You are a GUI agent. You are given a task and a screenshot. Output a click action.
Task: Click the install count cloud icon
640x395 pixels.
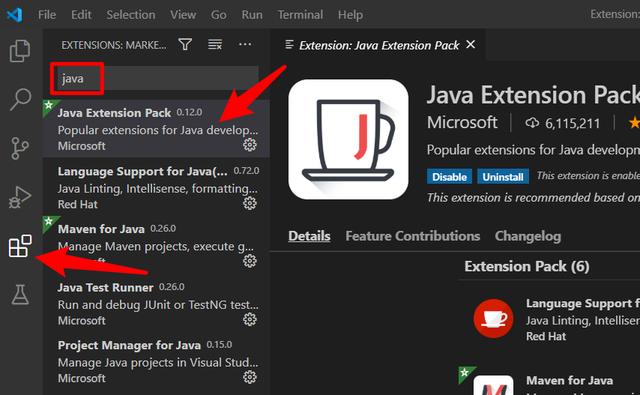(x=532, y=122)
